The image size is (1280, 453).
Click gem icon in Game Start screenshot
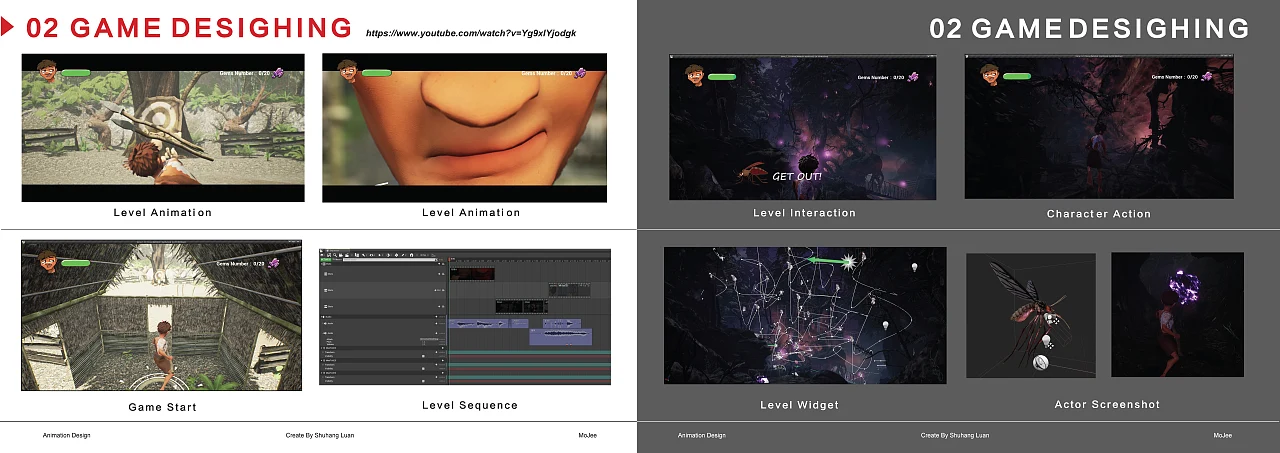click(276, 263)
